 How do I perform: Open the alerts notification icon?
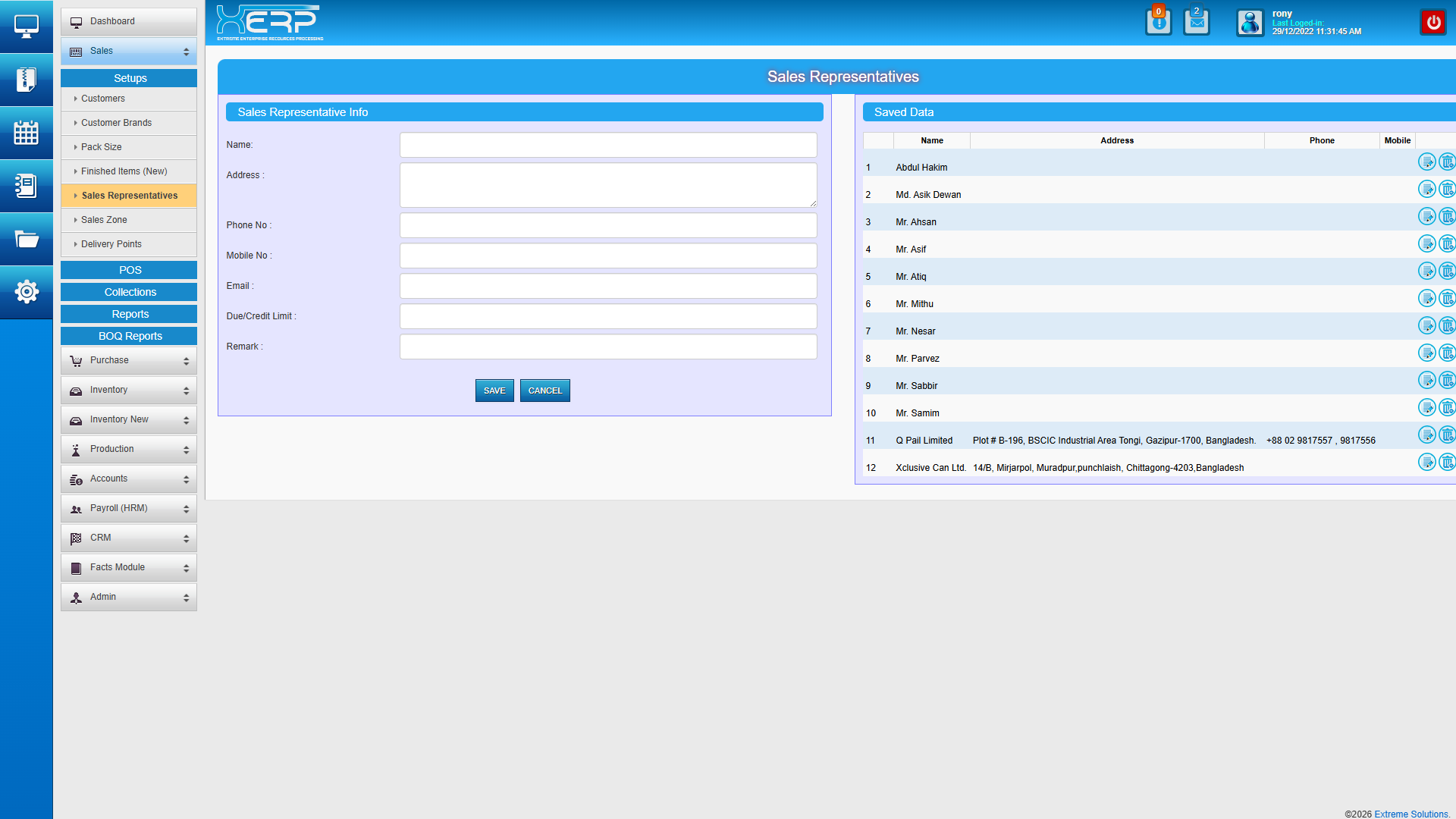coord(1158,22)
